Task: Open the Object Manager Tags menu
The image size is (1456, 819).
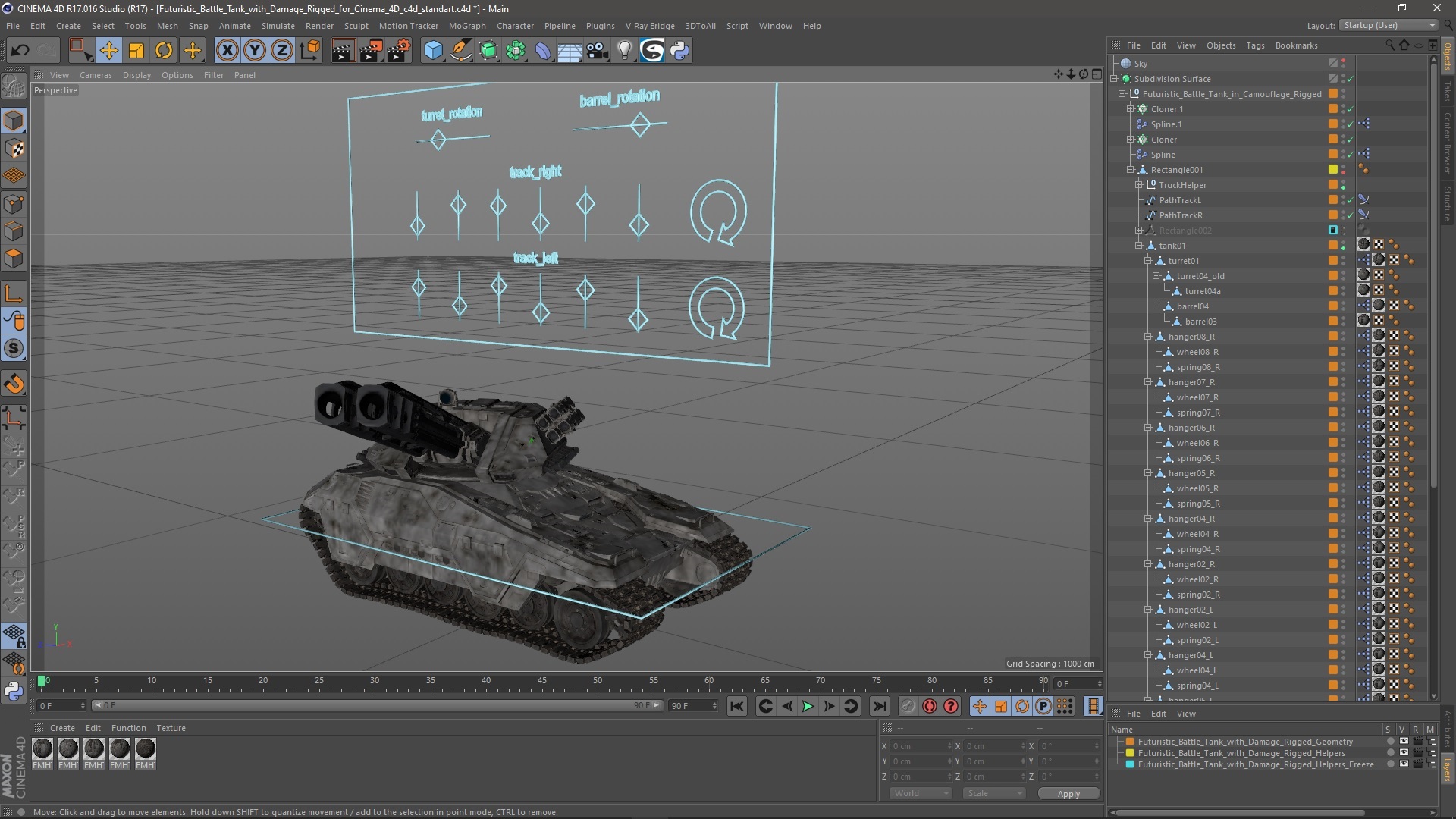Action: pyautogui.click(x=1255, y=45)
